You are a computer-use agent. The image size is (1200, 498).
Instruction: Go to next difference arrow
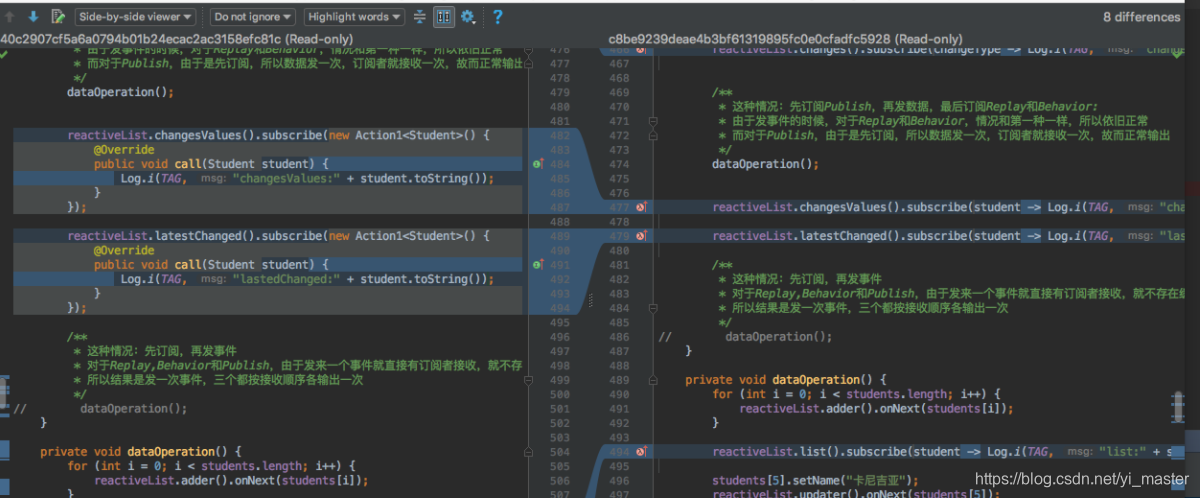pos(33,17)
